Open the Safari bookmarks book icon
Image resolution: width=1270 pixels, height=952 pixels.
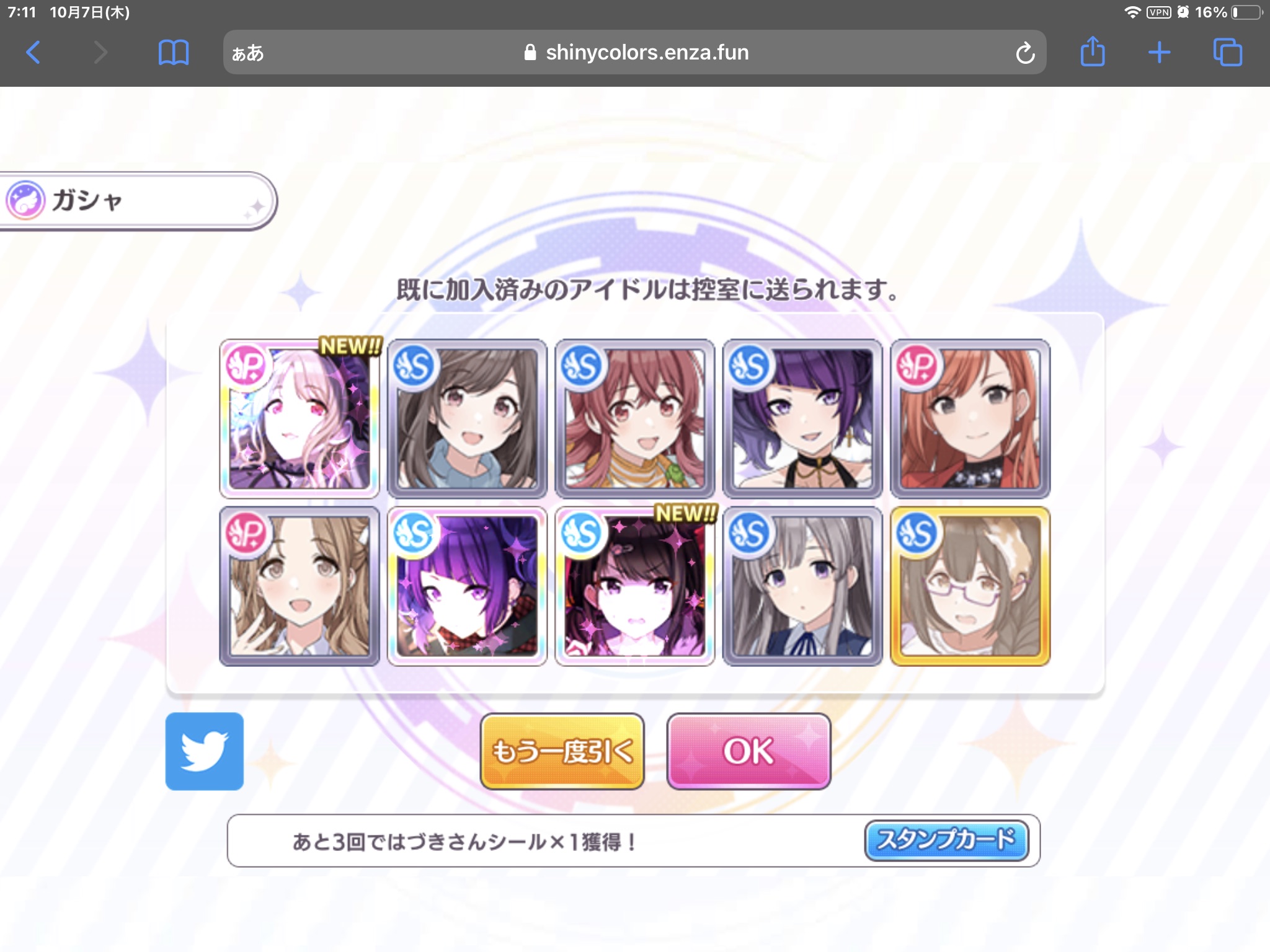click(174, 53)
